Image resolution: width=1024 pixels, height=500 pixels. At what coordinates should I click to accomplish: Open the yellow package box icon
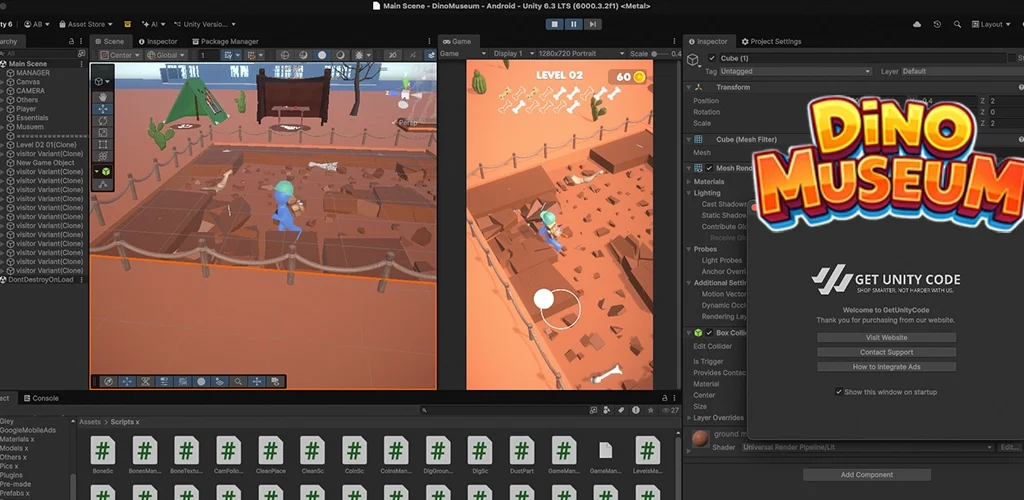(128, 24)
